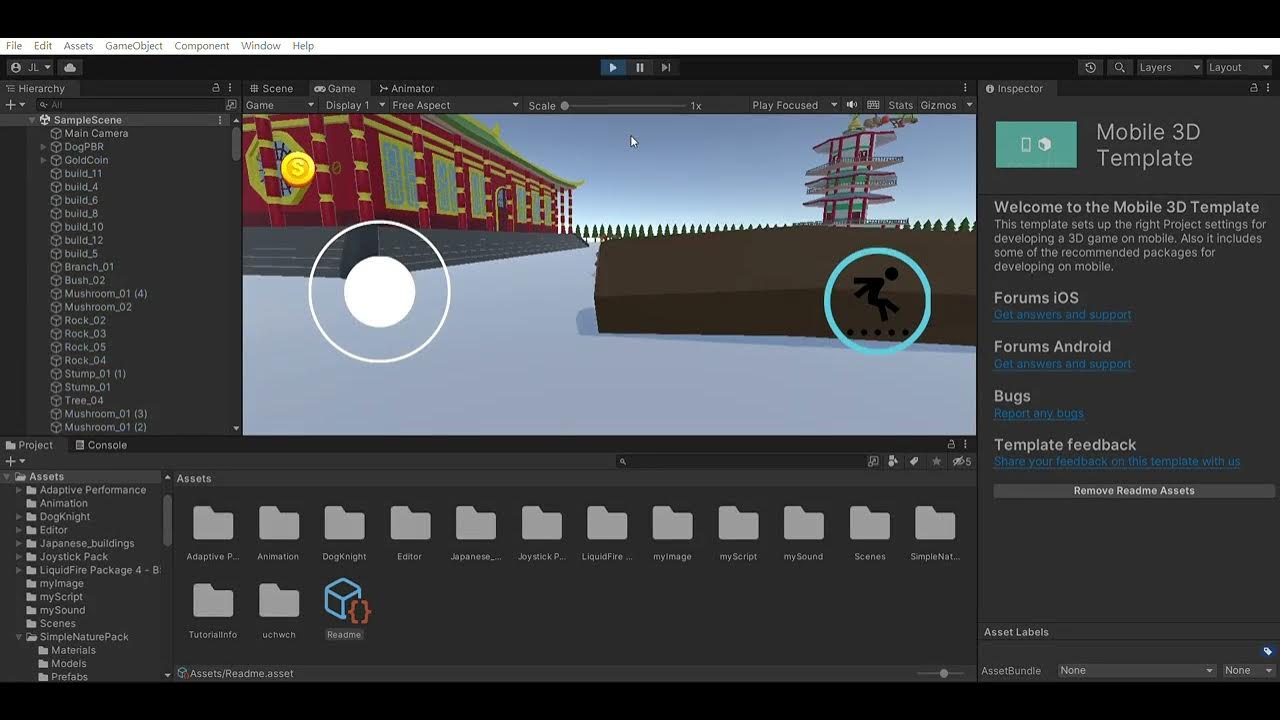This screenshot has width=1280, height=720.
Task: Open the Share your feedback link
Action: click(1117, 462)
